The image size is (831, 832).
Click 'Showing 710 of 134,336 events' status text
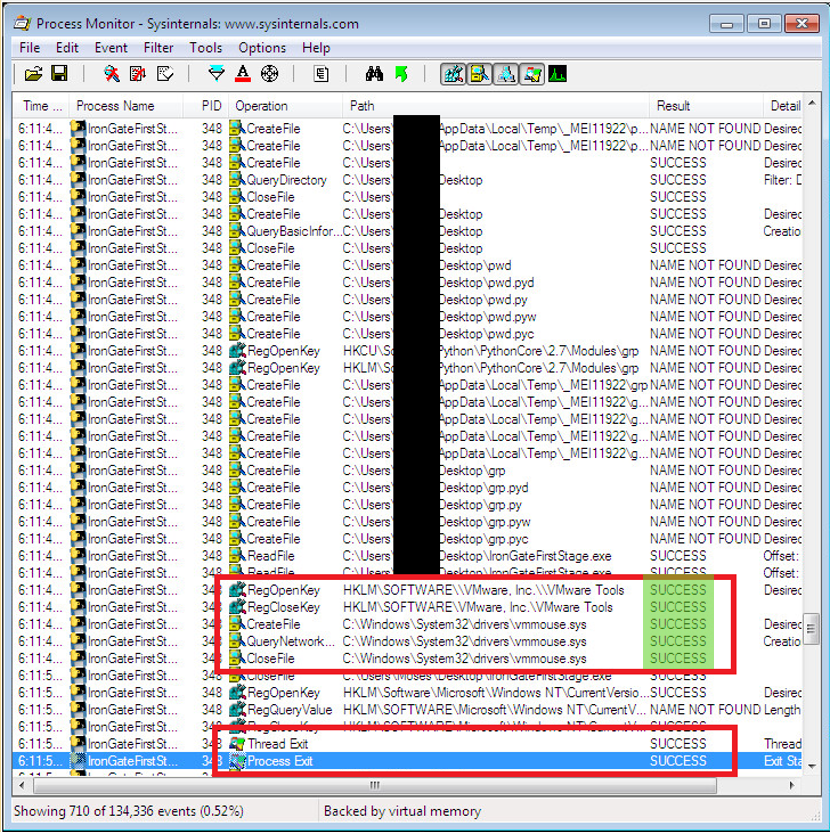pos(128,811)
